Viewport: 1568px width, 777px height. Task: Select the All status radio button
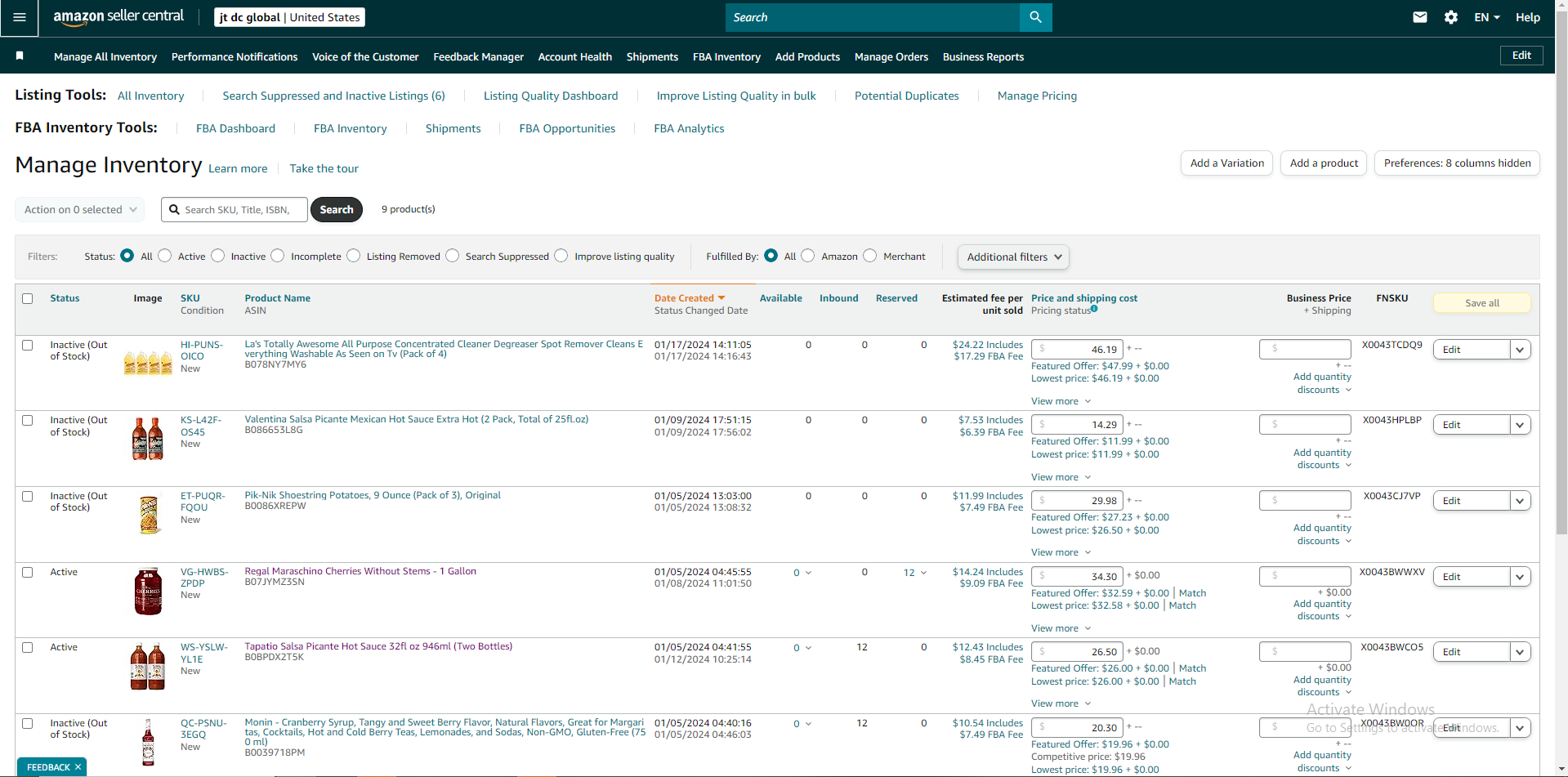click(x=127, y=256)
